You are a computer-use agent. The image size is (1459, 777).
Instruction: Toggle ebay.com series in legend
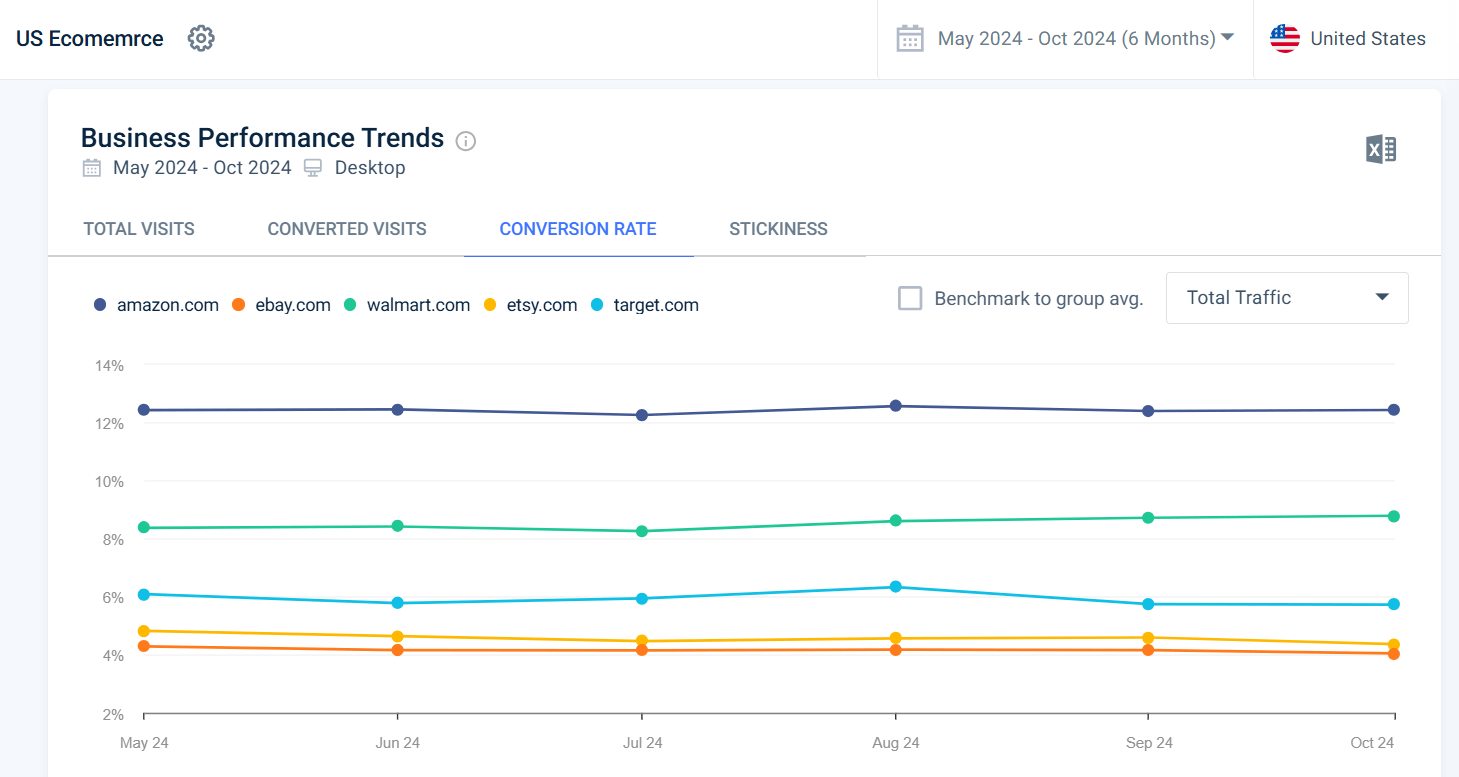[292, 305]
